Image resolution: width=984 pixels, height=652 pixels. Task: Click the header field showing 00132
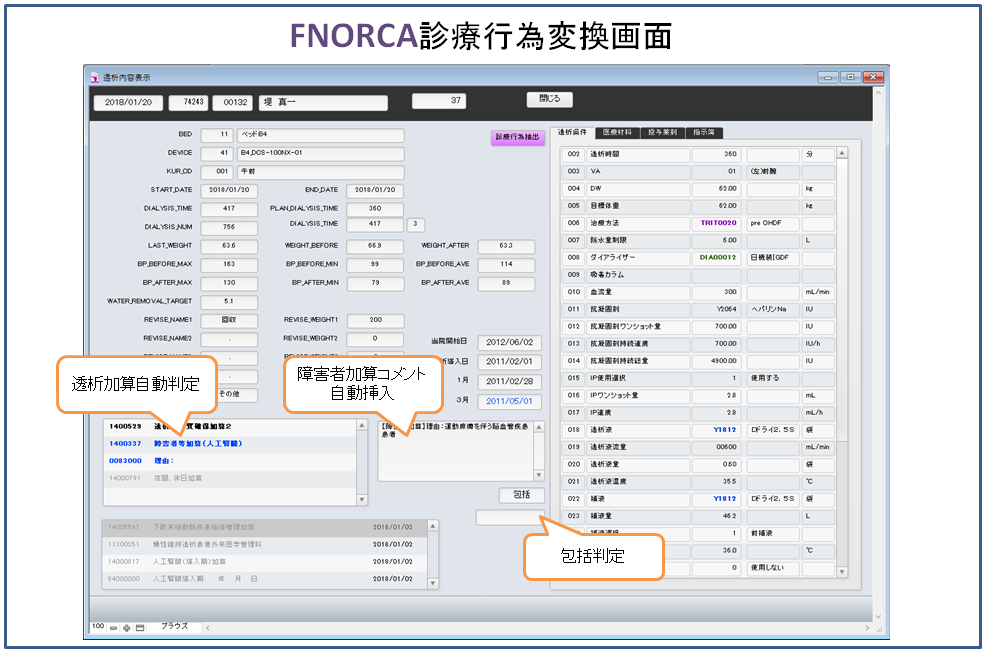tap(232, 102)
